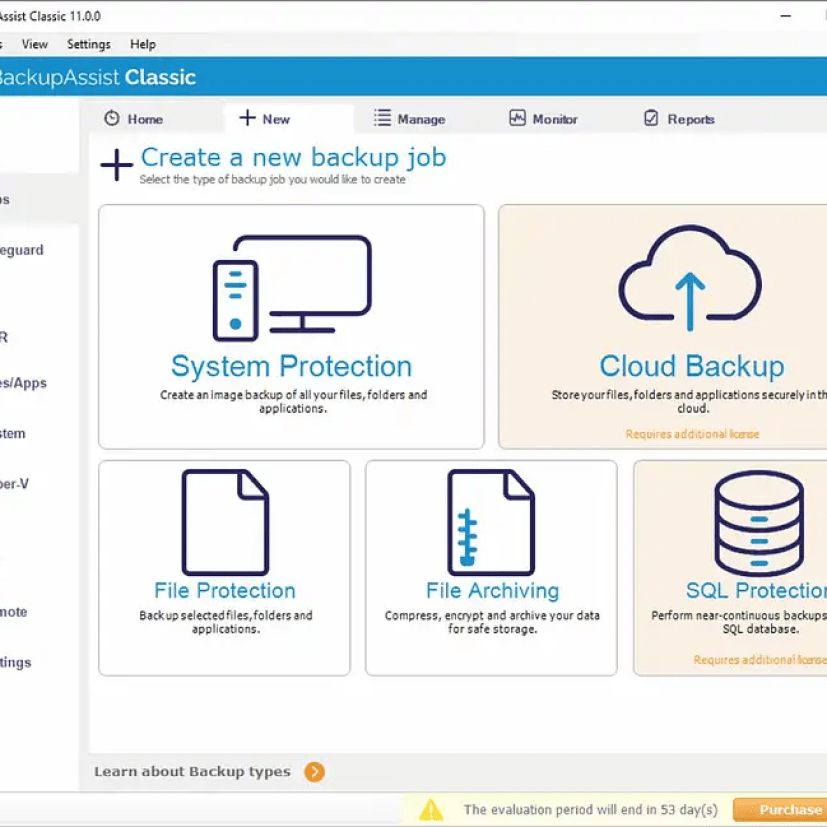This screenshot has width=827, height=827.
Task: Select the File Protection document icon
Action: [x=225, y=522]
